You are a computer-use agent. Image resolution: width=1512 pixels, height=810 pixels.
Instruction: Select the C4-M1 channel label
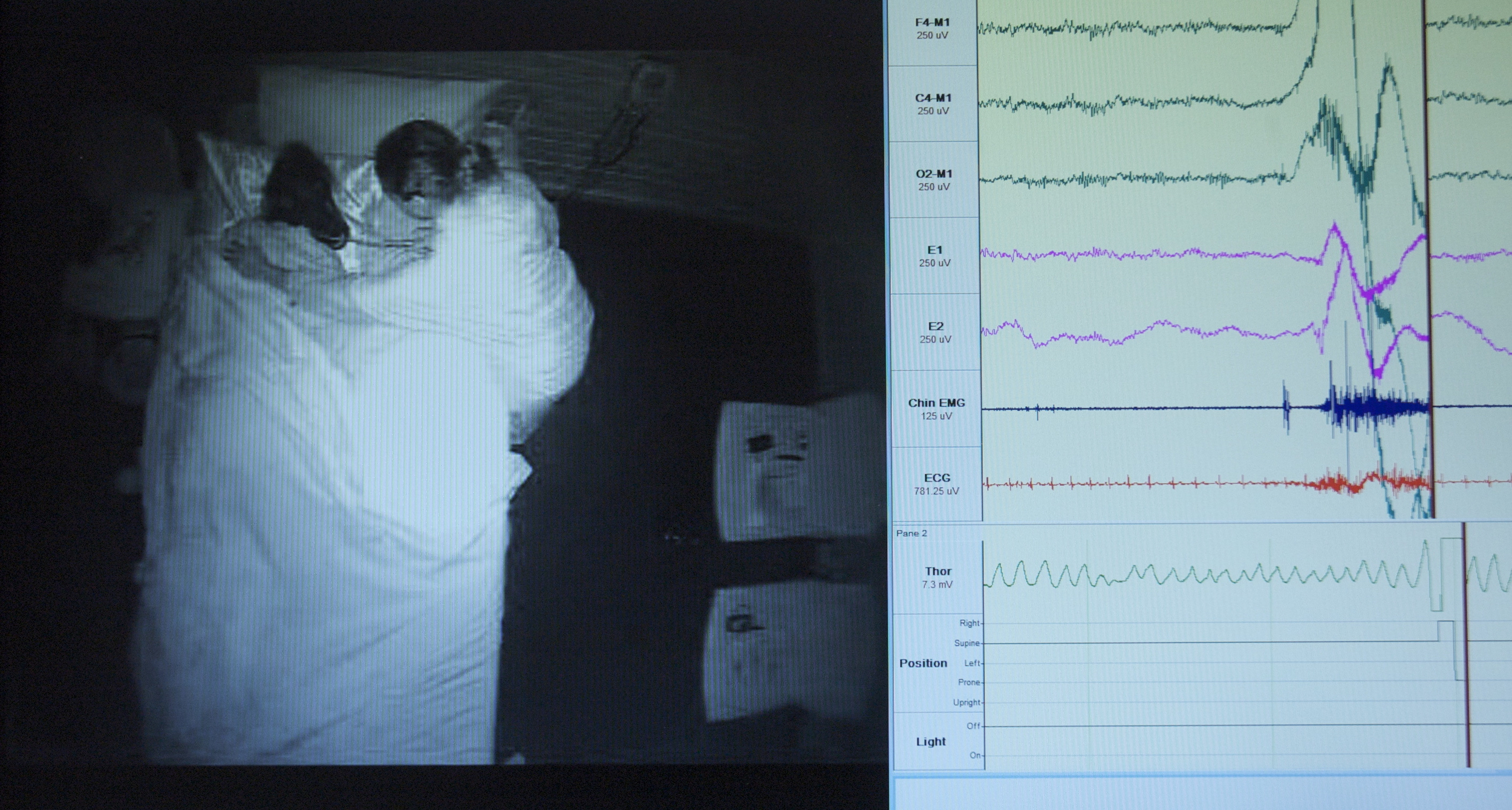[x=933, y=98]
